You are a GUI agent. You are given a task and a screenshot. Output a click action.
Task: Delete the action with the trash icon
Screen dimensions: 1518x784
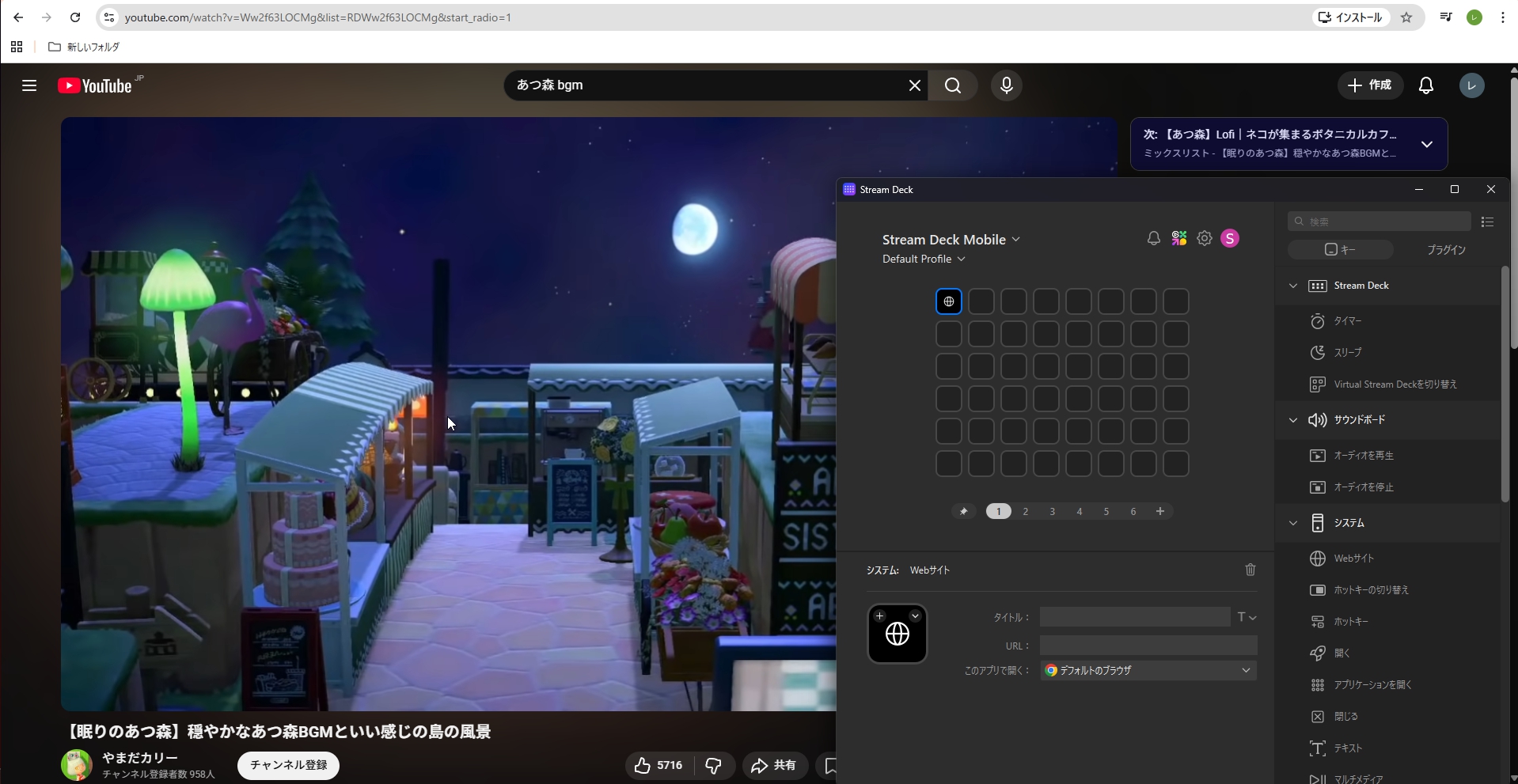[x=1250, y=570]
